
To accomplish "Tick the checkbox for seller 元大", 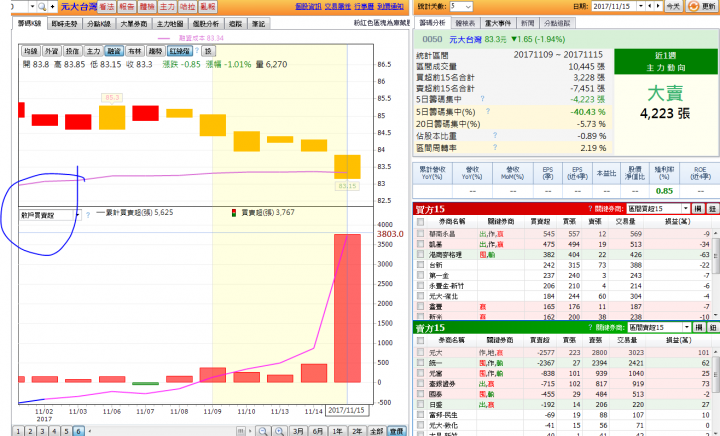I will (x=420, y=352).
